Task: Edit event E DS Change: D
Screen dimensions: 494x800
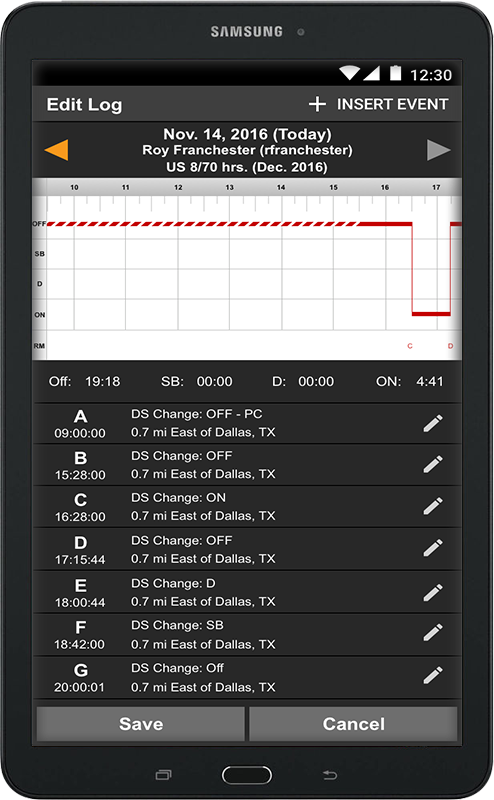Action: tap(433, 592)
